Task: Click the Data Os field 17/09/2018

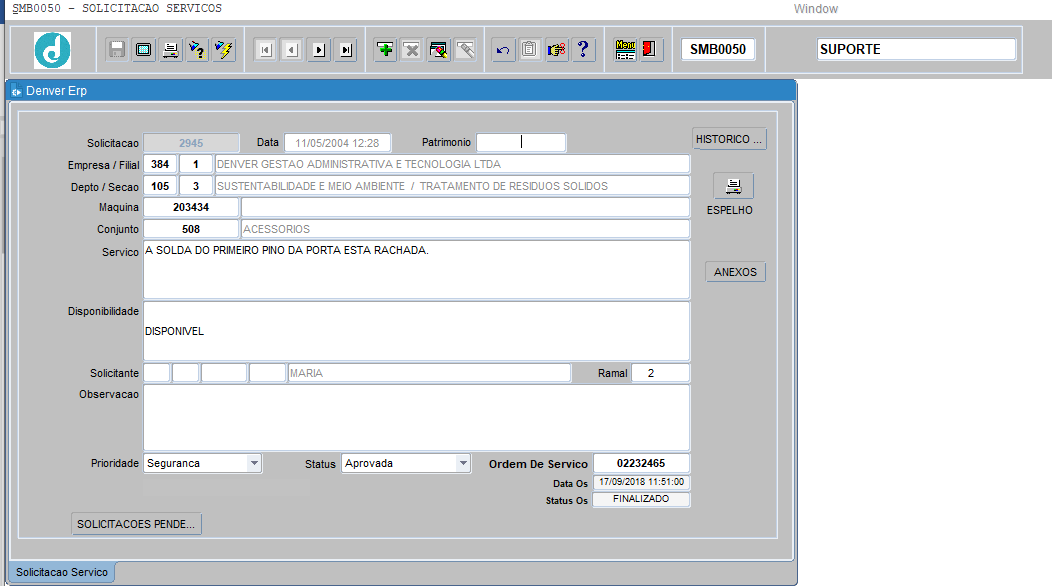Action: coord(641,482)
